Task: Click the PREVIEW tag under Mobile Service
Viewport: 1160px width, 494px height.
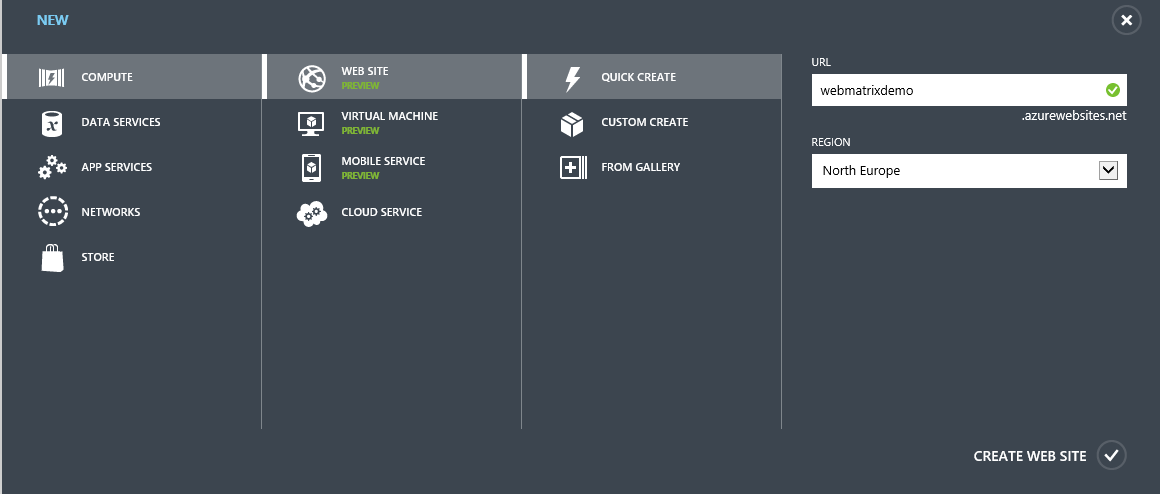Action: 360,176
